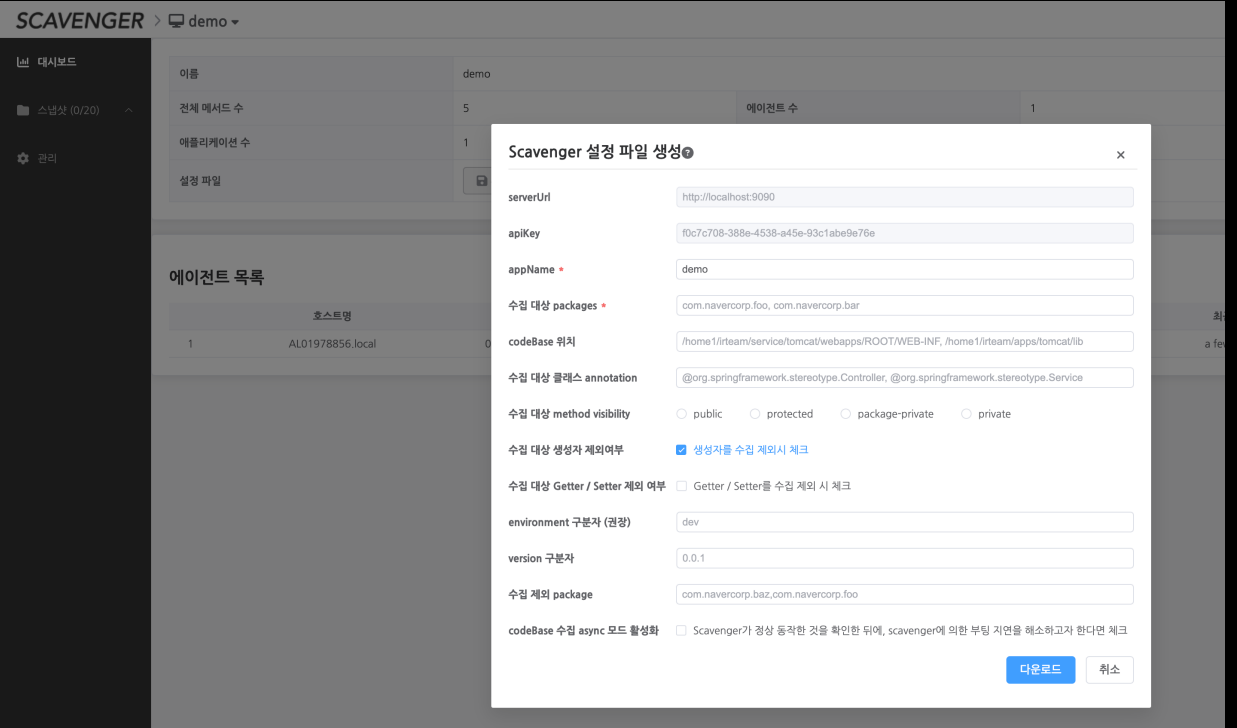
Task: Focus the environment 구분자 input
Action: [905, 522]
